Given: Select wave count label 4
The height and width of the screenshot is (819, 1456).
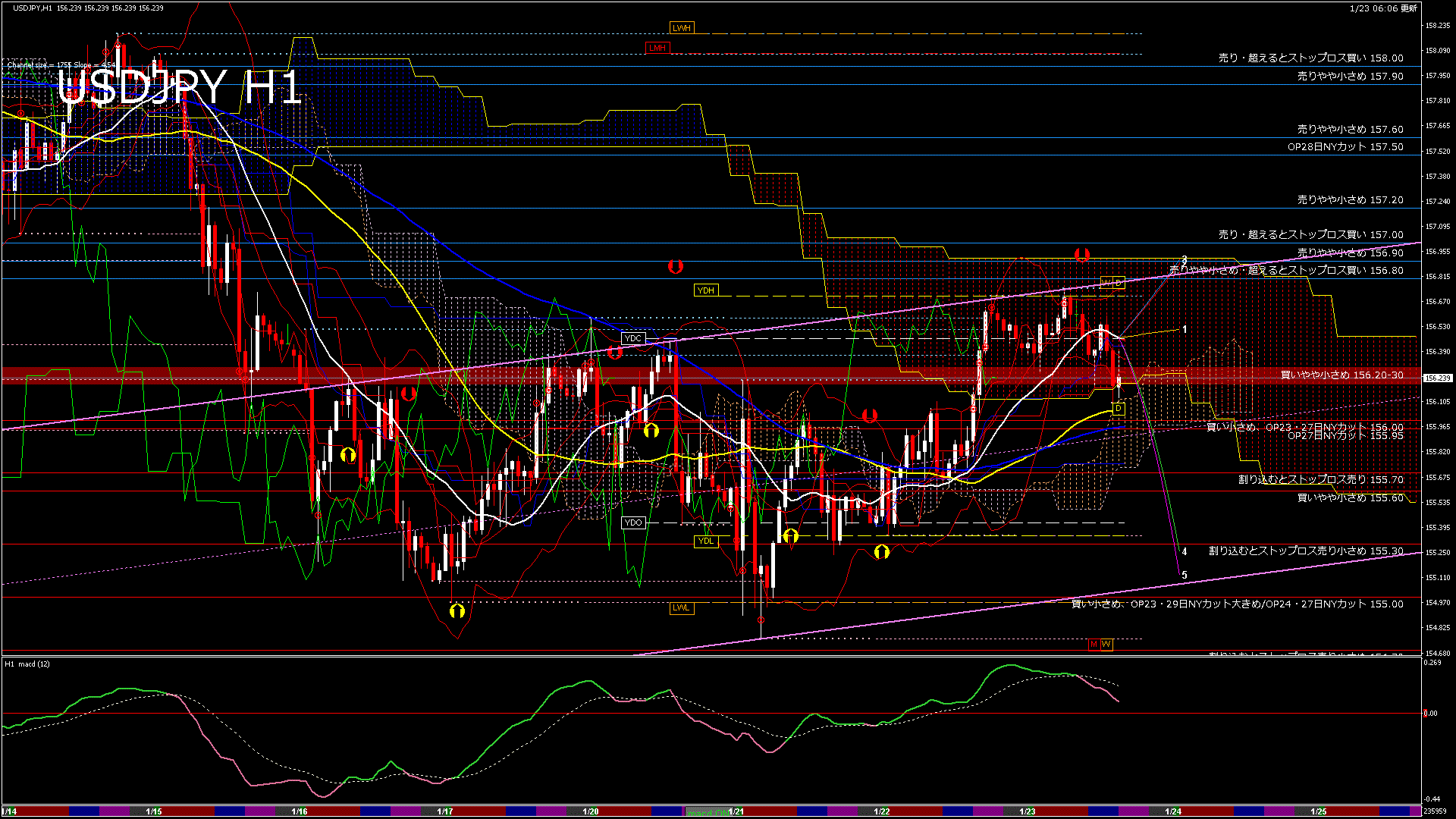Looking at the screenshot, I should click(1185, 552).
